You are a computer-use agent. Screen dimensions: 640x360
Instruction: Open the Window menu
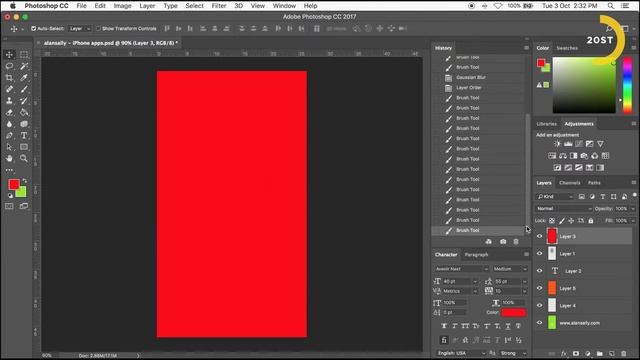coord(284,6)
